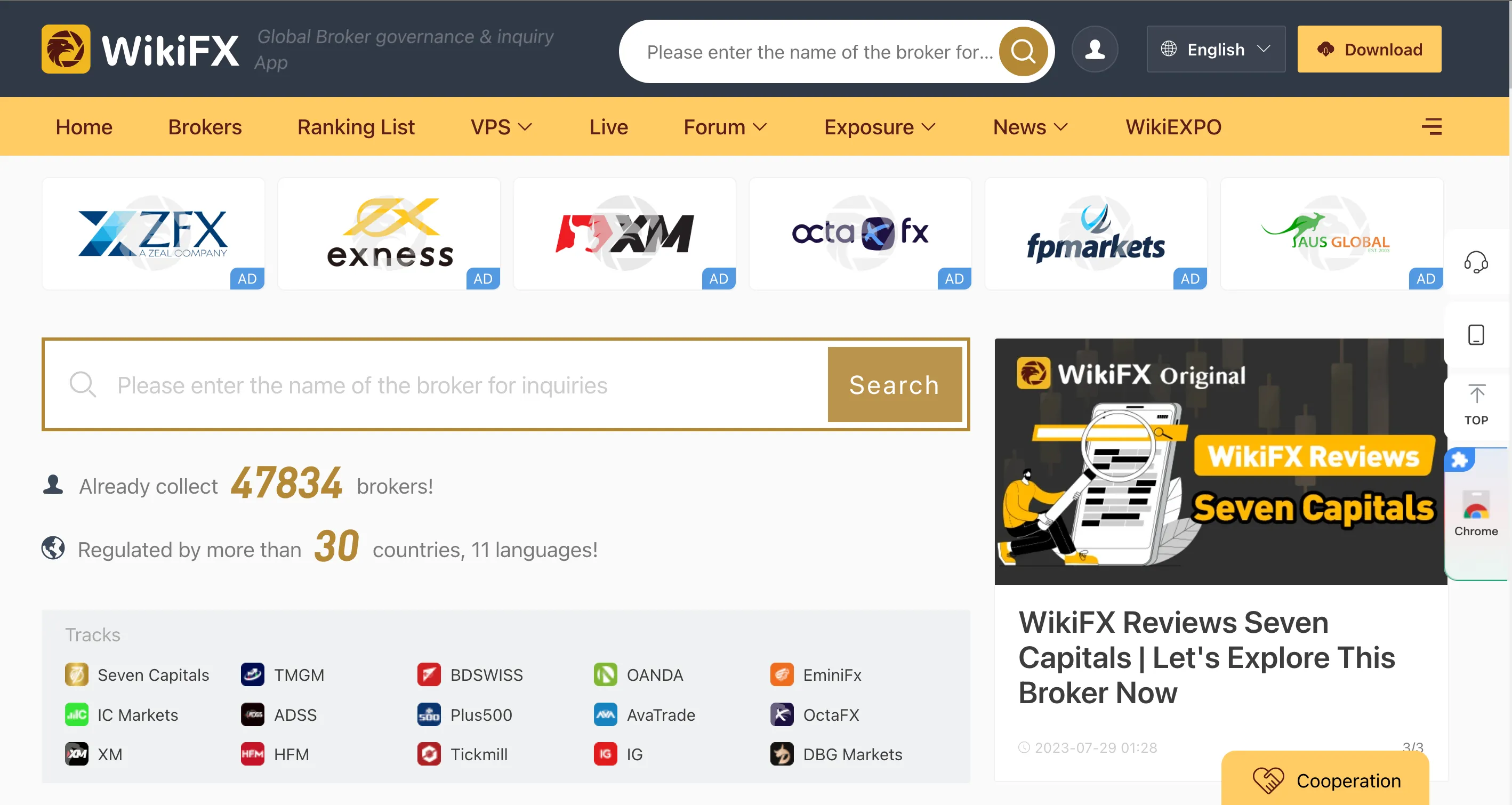Image resolution: width=1512 pixels, height=805 pixels.
Task: Open the HFM broker icon
Action: coord(253,754)
